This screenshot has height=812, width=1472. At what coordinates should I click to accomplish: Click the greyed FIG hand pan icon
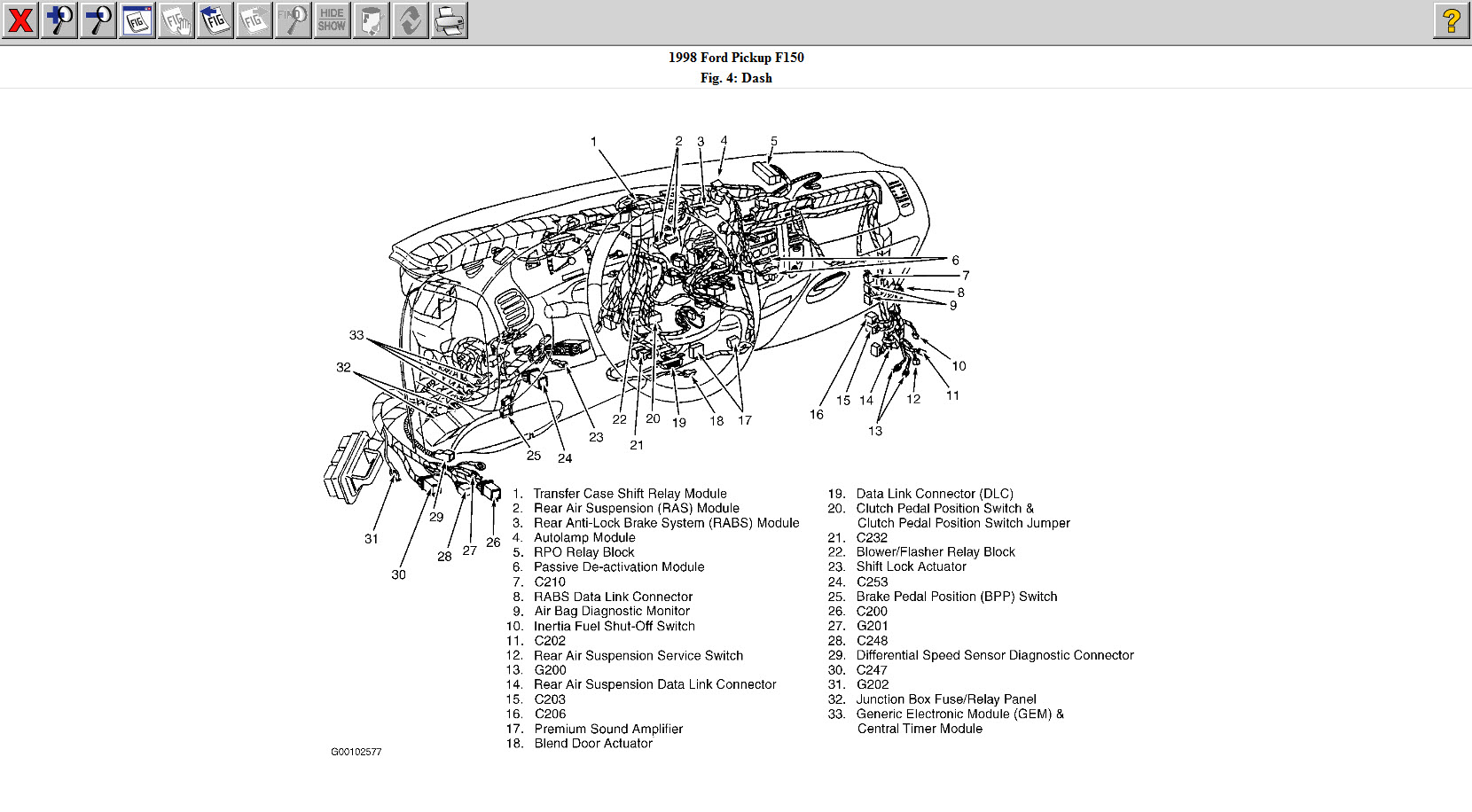pos(176,20)
